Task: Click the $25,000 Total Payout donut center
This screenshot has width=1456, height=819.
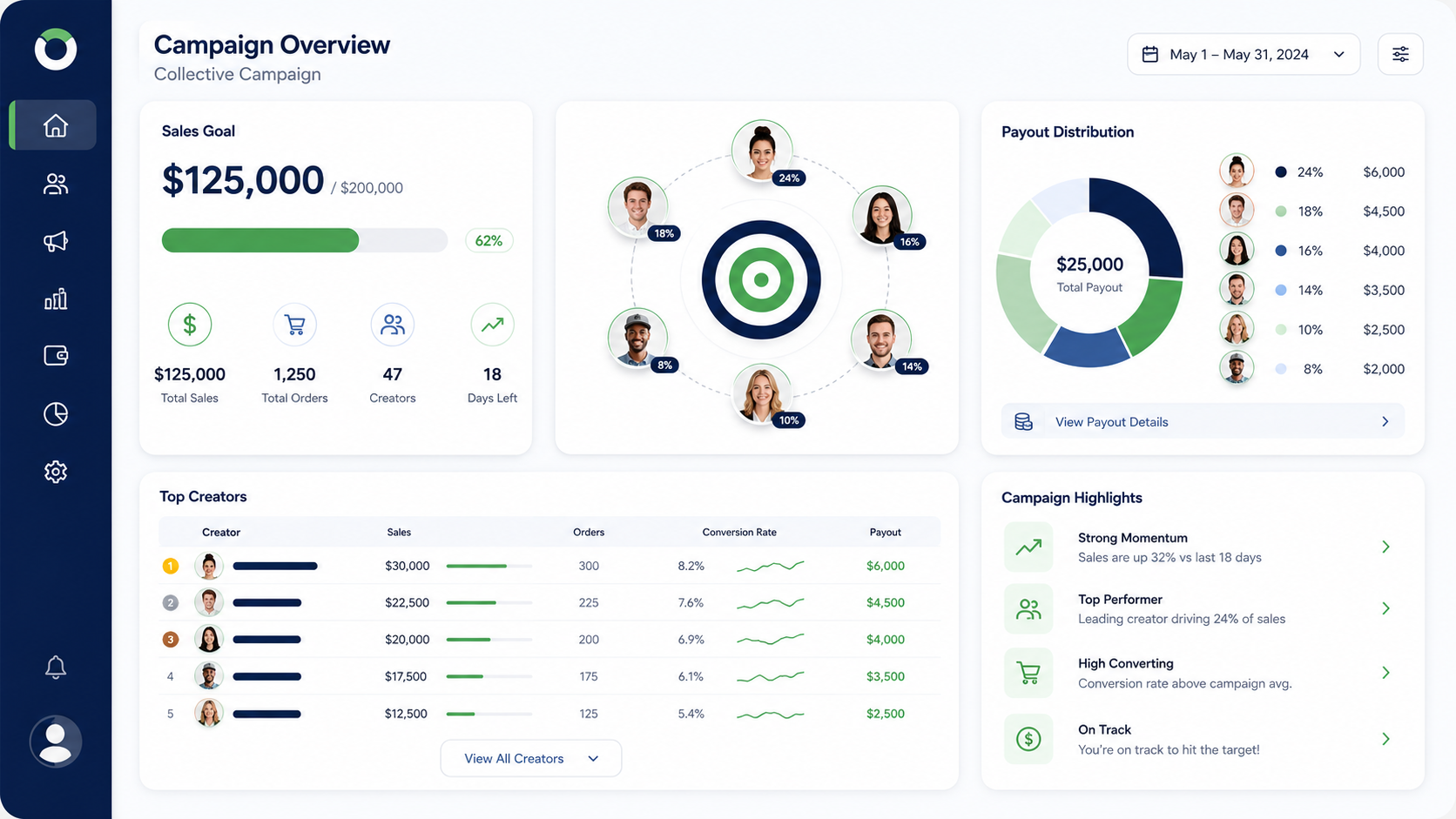Action: [x=1089, y=273]
